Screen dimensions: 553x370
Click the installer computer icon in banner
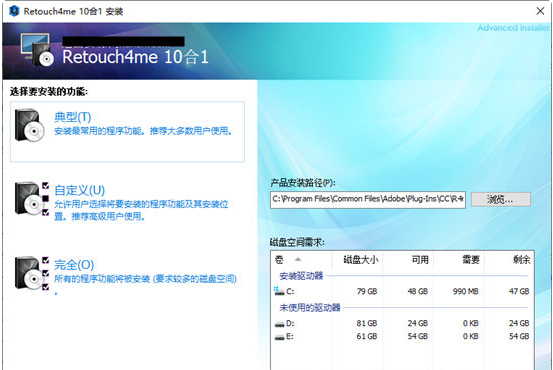coord(37,50)
